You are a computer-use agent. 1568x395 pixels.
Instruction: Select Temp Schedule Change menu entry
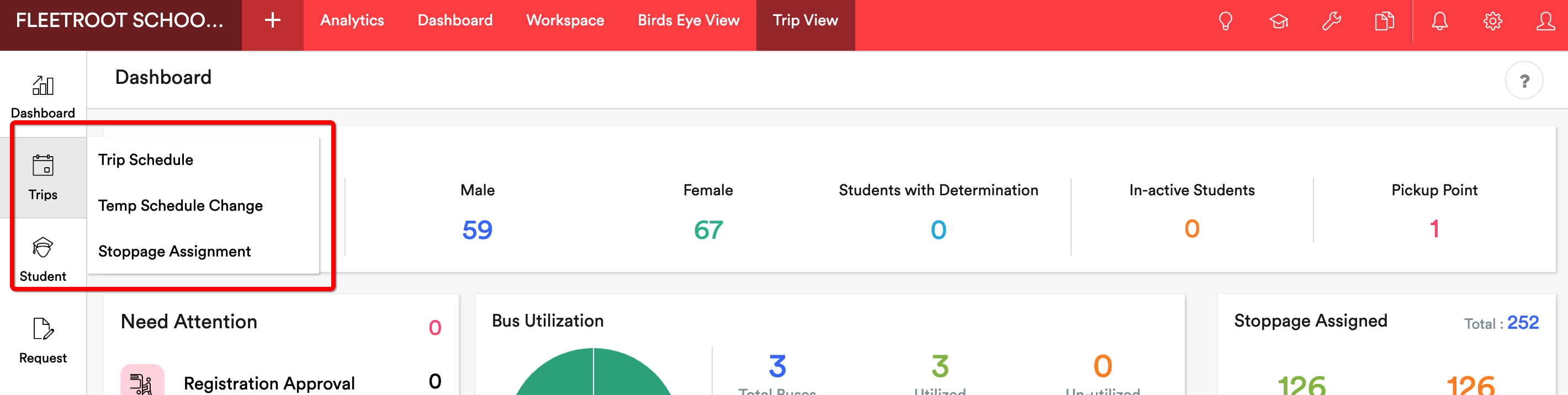(180, 206)
